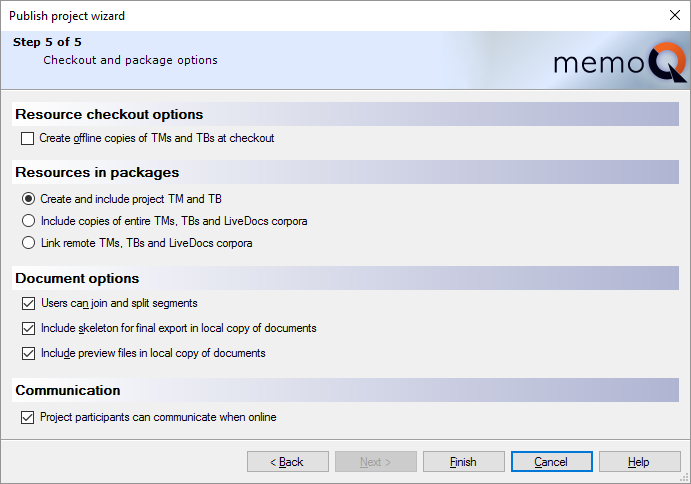
Task: Click the Publish project wizard title bar
Action: click(x=300, y=15)
